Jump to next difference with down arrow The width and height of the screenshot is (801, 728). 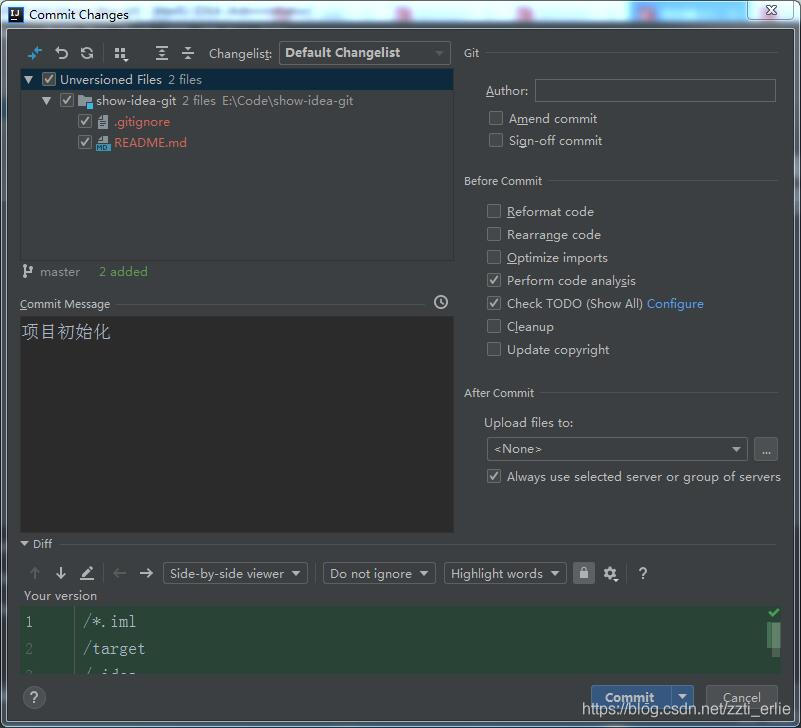[61, 573]
